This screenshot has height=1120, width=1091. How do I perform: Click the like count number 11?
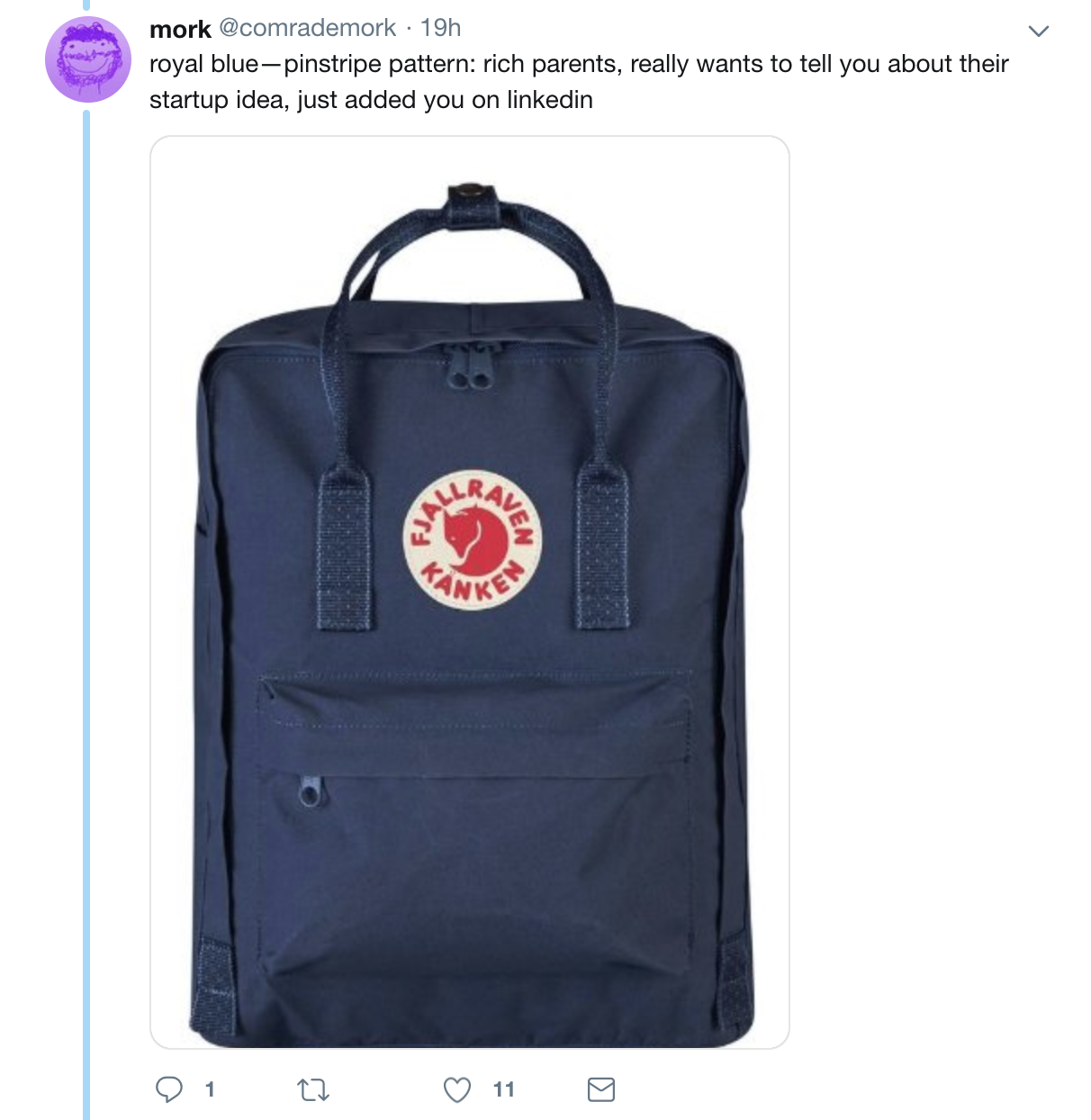(504, 1090)
